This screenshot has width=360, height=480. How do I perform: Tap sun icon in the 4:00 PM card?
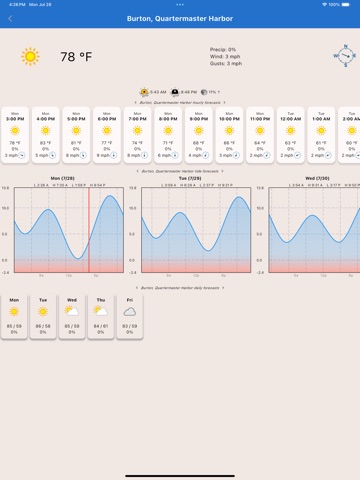46,131
